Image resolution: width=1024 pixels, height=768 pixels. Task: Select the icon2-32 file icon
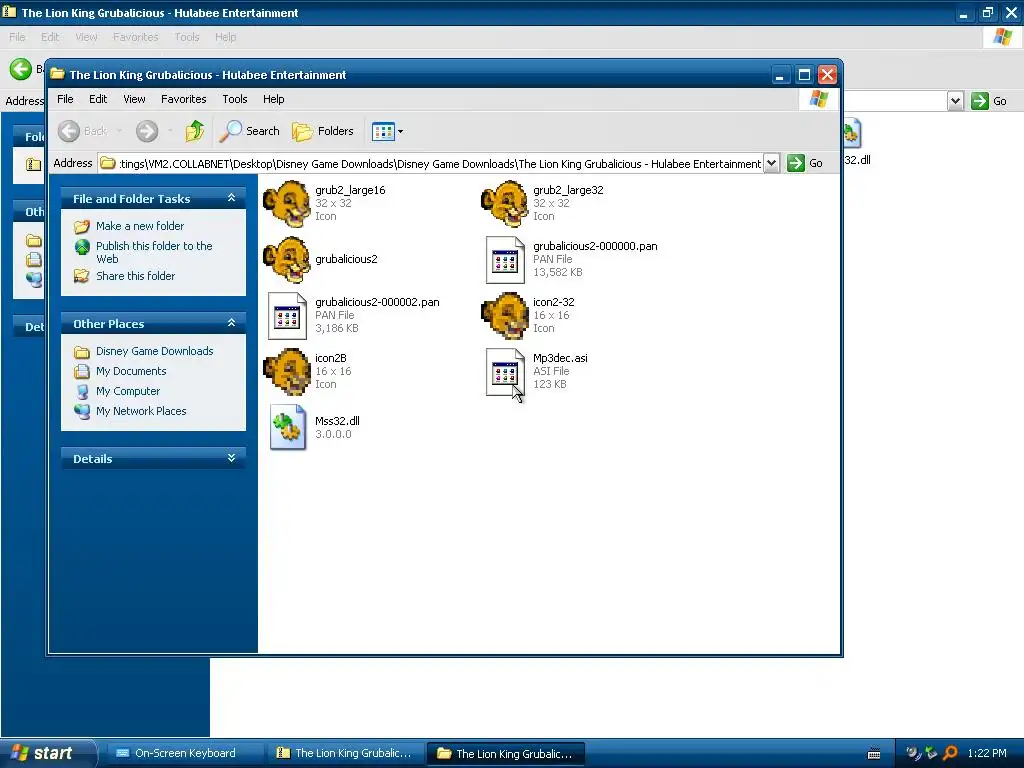505,316
